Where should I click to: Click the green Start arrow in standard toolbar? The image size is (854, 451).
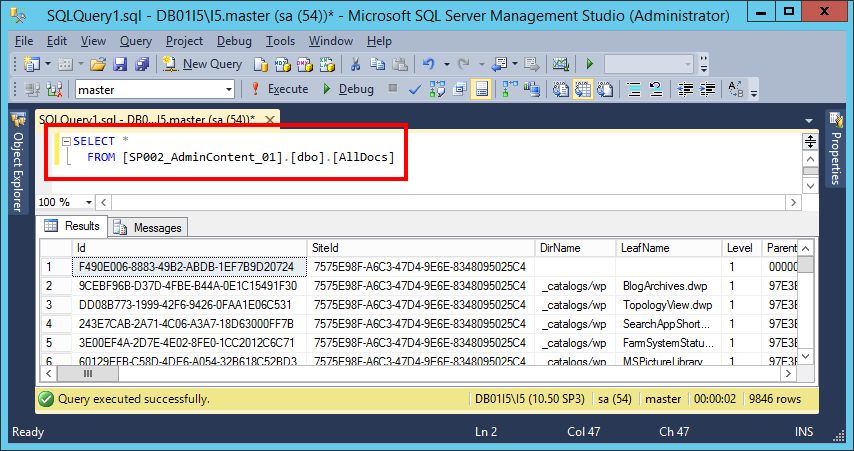click(x=589, y=64)
